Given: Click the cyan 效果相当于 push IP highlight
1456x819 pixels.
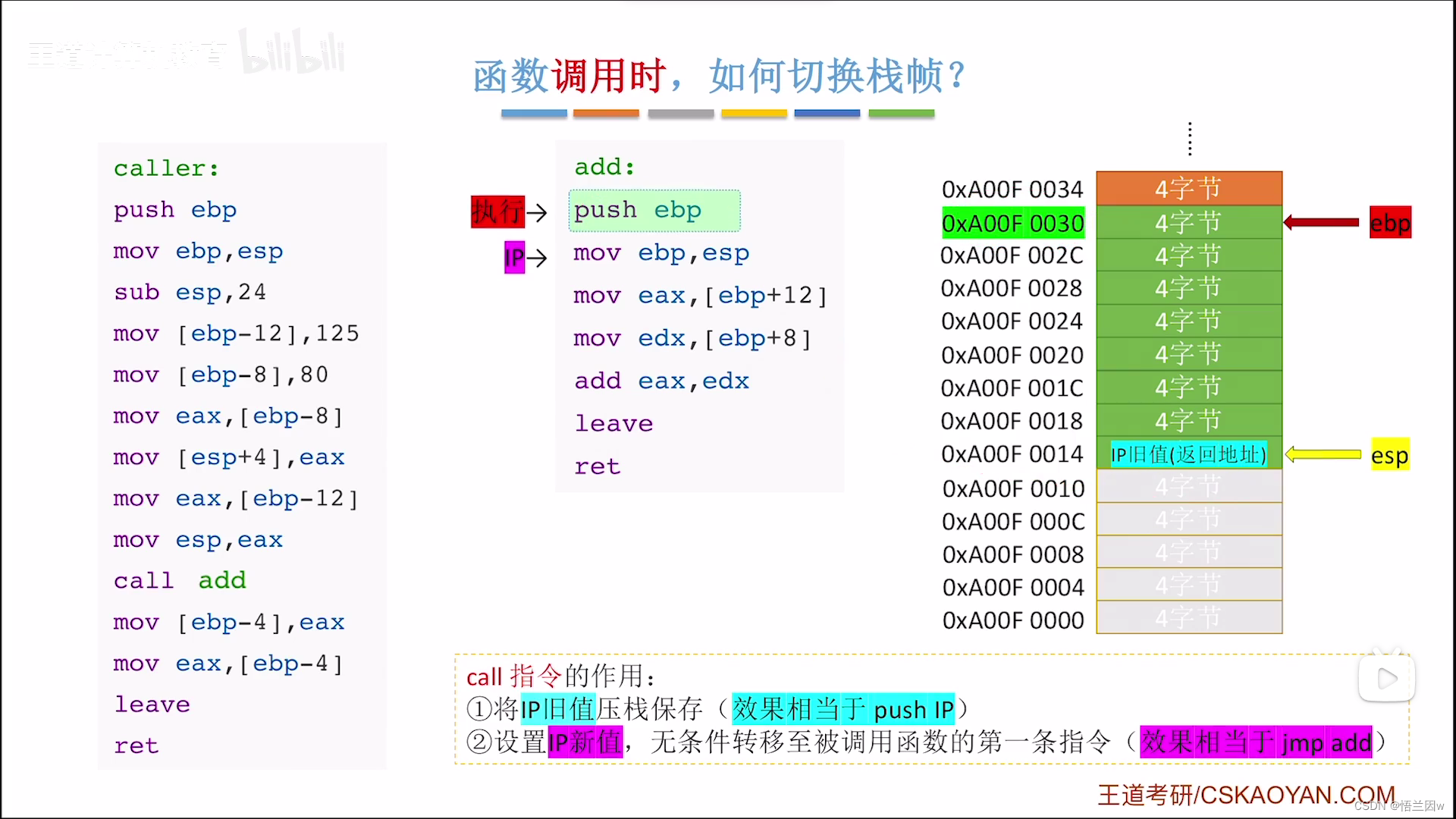Looking at the screenshot, I should click(843, 709).
